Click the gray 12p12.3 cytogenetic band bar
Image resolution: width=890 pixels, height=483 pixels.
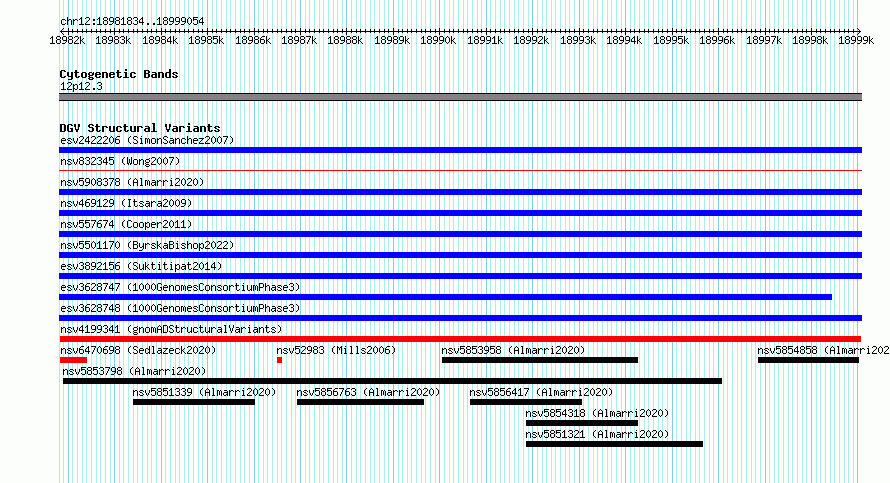click(x=460, y=97)
